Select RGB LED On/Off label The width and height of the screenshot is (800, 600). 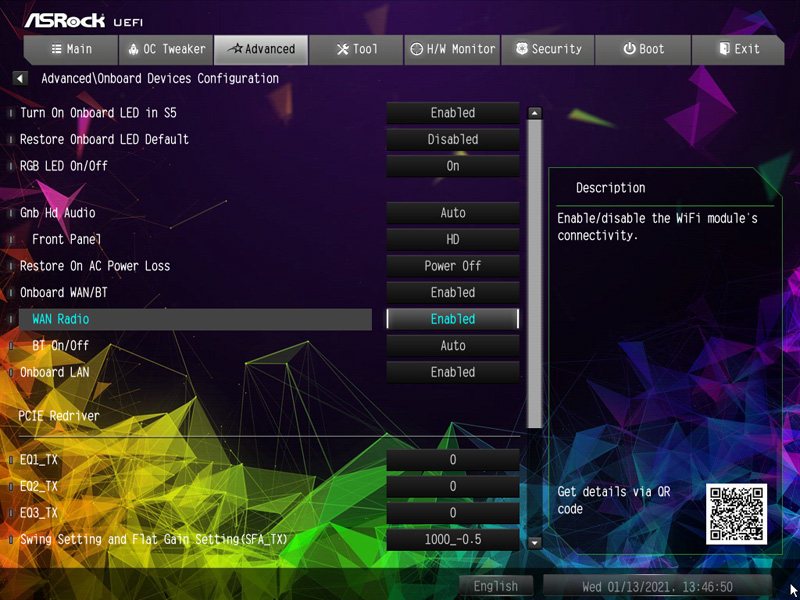point(64,166)
